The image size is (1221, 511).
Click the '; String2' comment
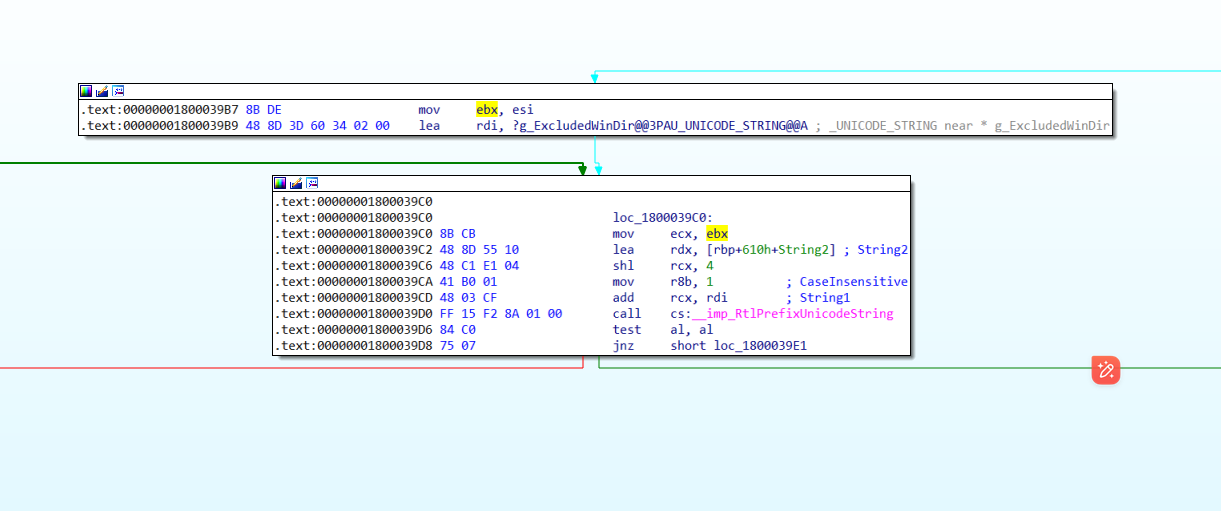(876, 250)
